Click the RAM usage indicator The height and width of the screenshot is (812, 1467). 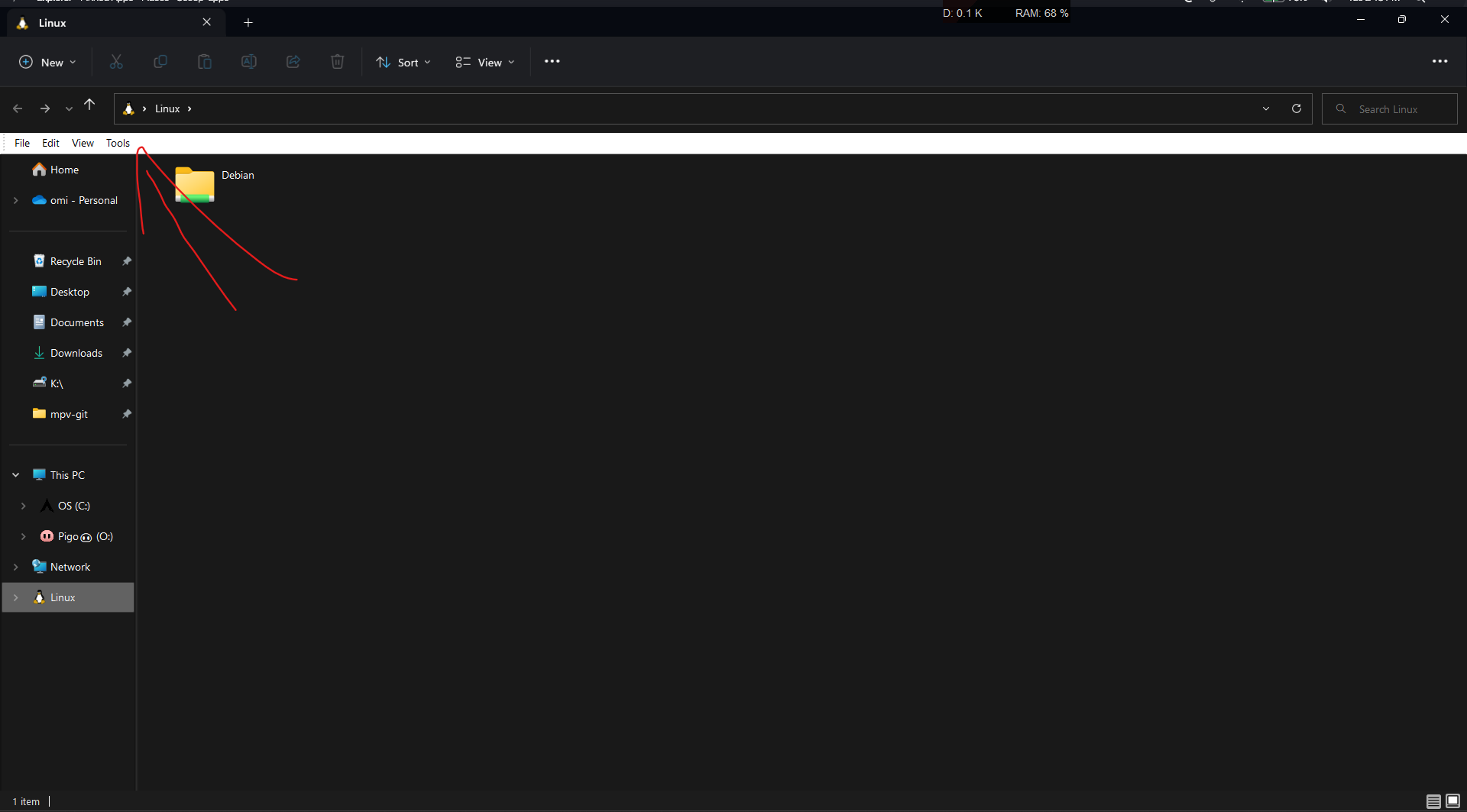tap(1042, 13)
